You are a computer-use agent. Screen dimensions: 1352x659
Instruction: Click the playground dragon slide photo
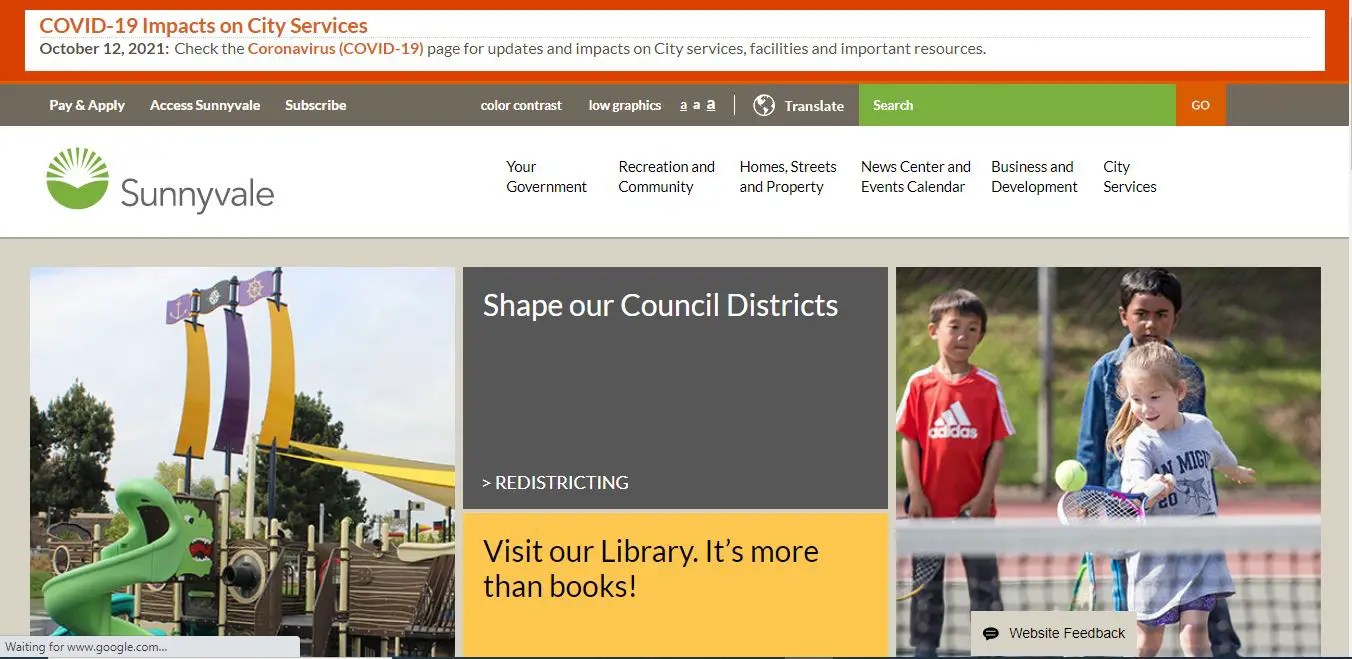242,462
